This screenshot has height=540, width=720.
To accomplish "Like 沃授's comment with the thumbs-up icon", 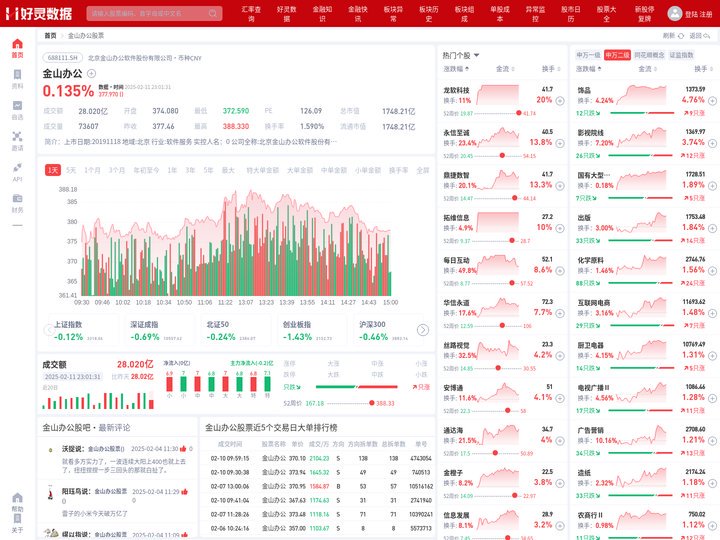I will (x=183, y=449).
